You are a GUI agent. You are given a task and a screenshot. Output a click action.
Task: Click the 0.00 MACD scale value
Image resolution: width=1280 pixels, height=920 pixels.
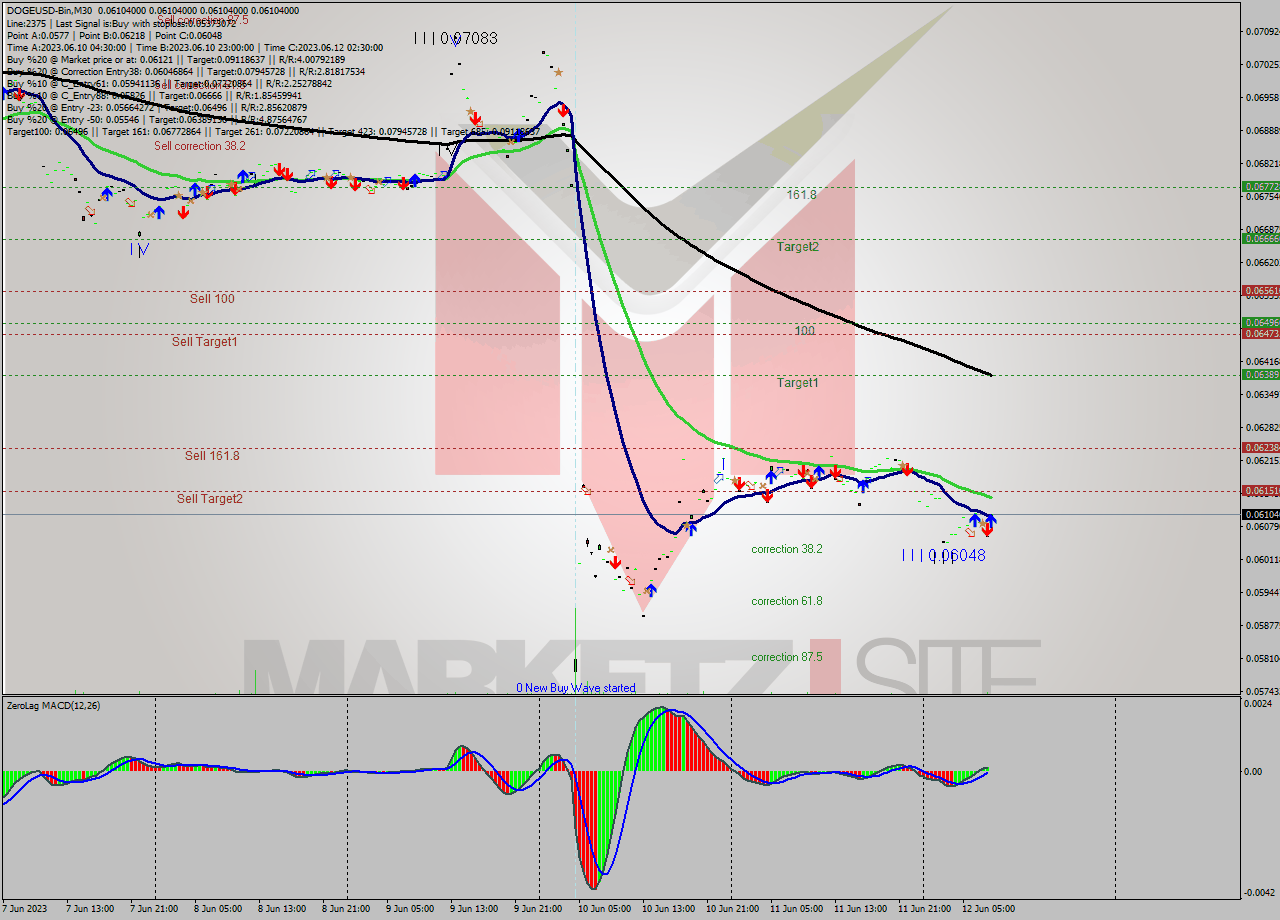pyautogui.click(x=1254, y=771)
